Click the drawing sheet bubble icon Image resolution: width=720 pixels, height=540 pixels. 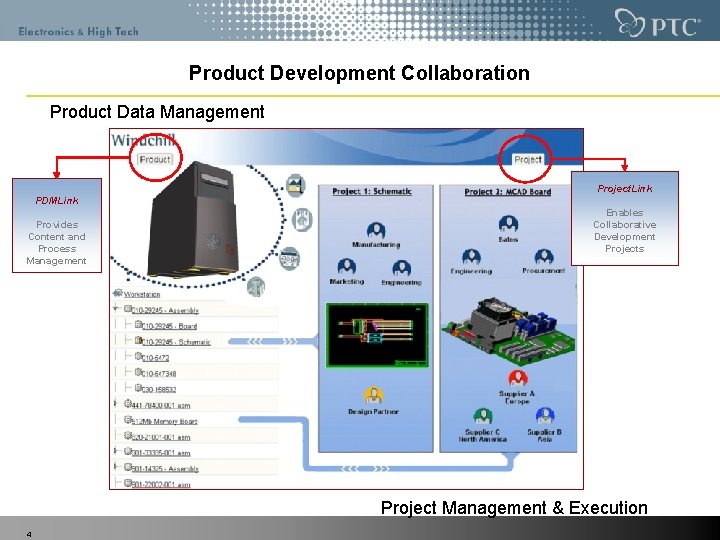[290, 259]
